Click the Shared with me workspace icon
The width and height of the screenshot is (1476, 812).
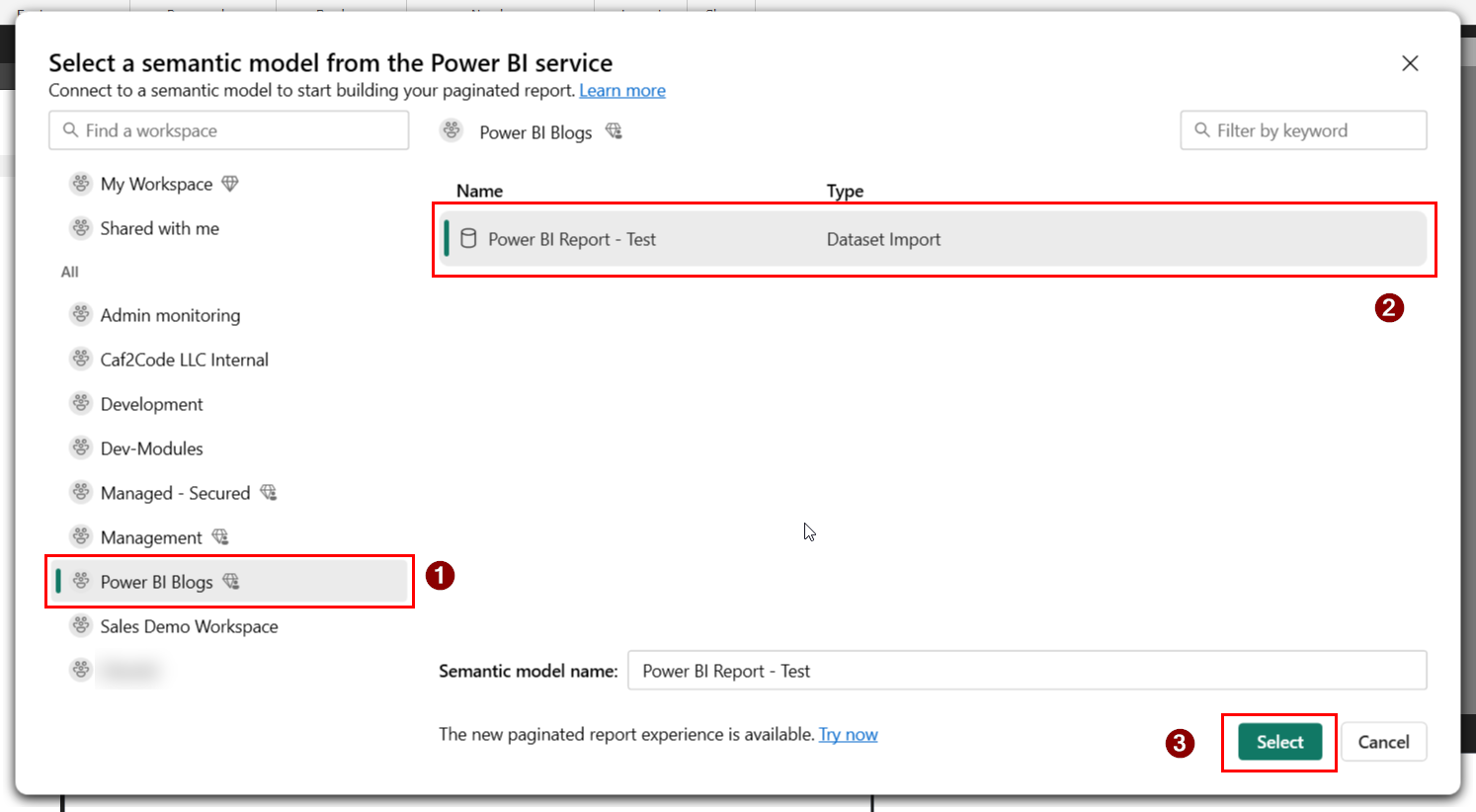pos(81,228)
